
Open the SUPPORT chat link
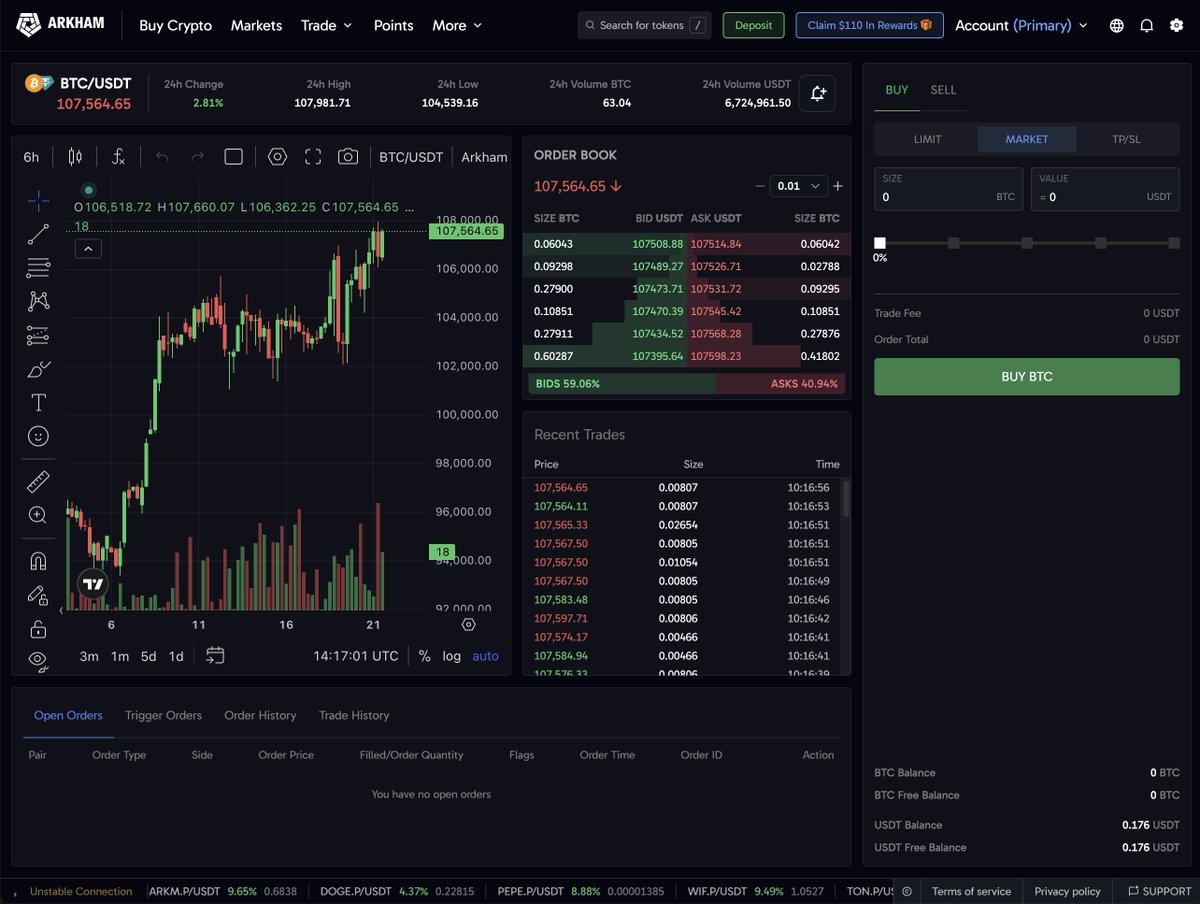click(x=1160, y=891)
